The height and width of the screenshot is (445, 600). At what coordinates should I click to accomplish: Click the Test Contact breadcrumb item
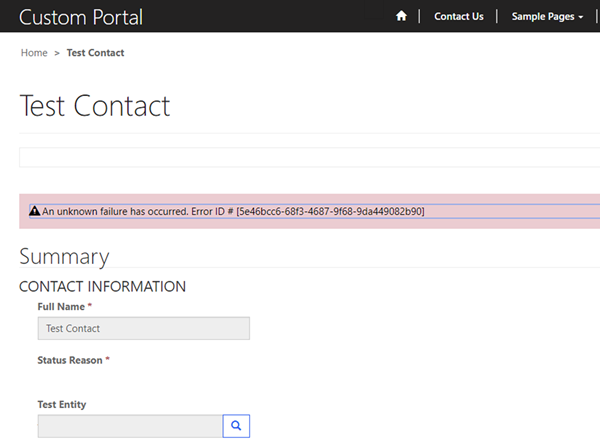coord(95,52)
